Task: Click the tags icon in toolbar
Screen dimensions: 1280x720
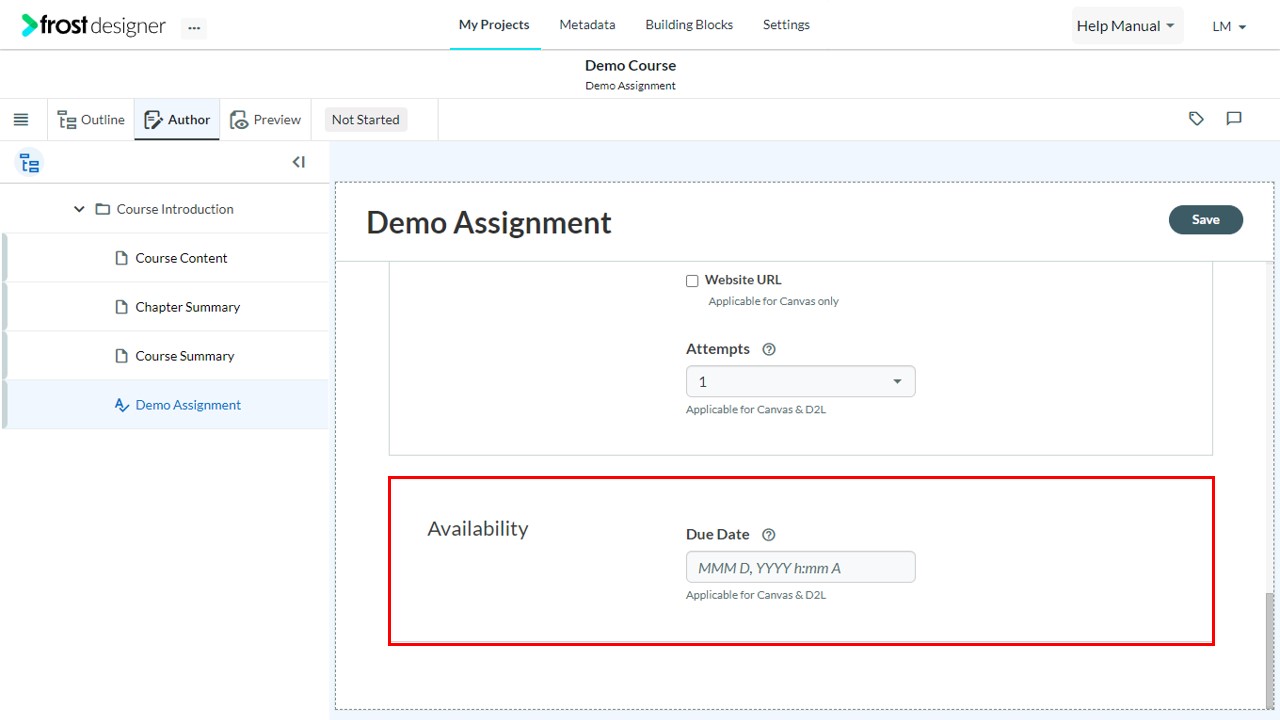Action: click(x=1196, y=119)
